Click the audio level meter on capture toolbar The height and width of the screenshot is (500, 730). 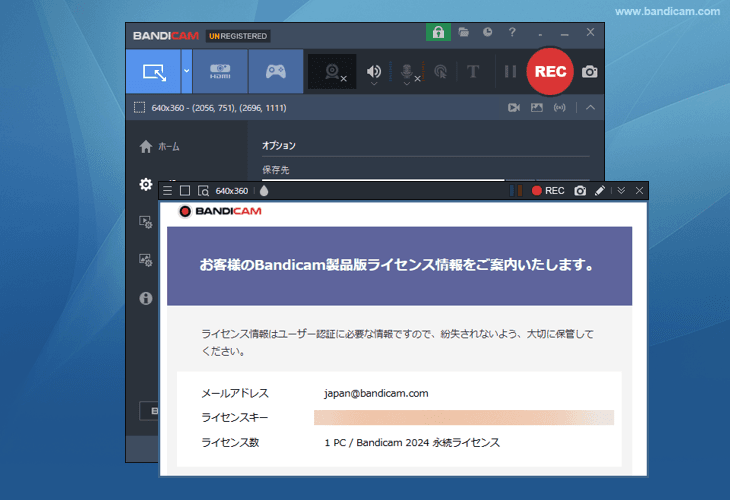click(x=516, y=190)
